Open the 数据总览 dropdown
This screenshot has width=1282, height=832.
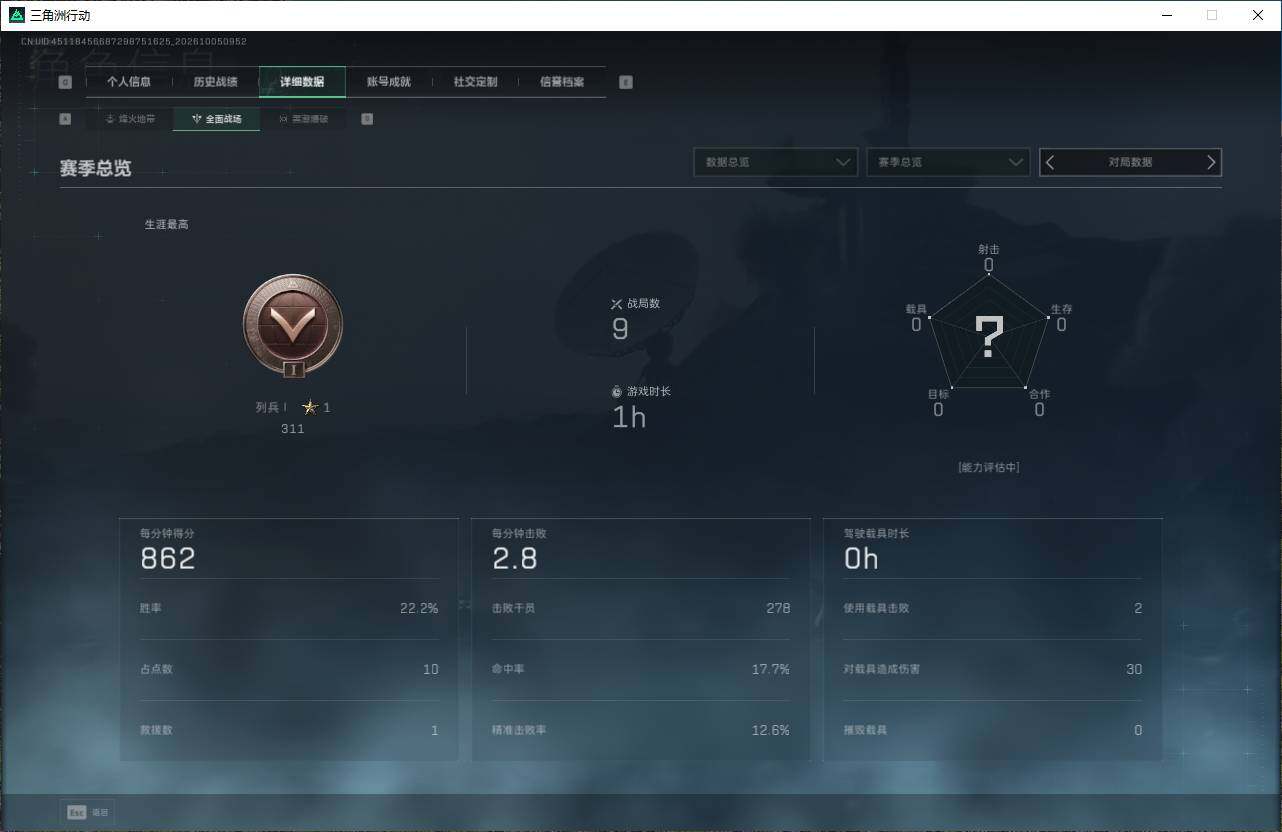[x=776, y=162]
